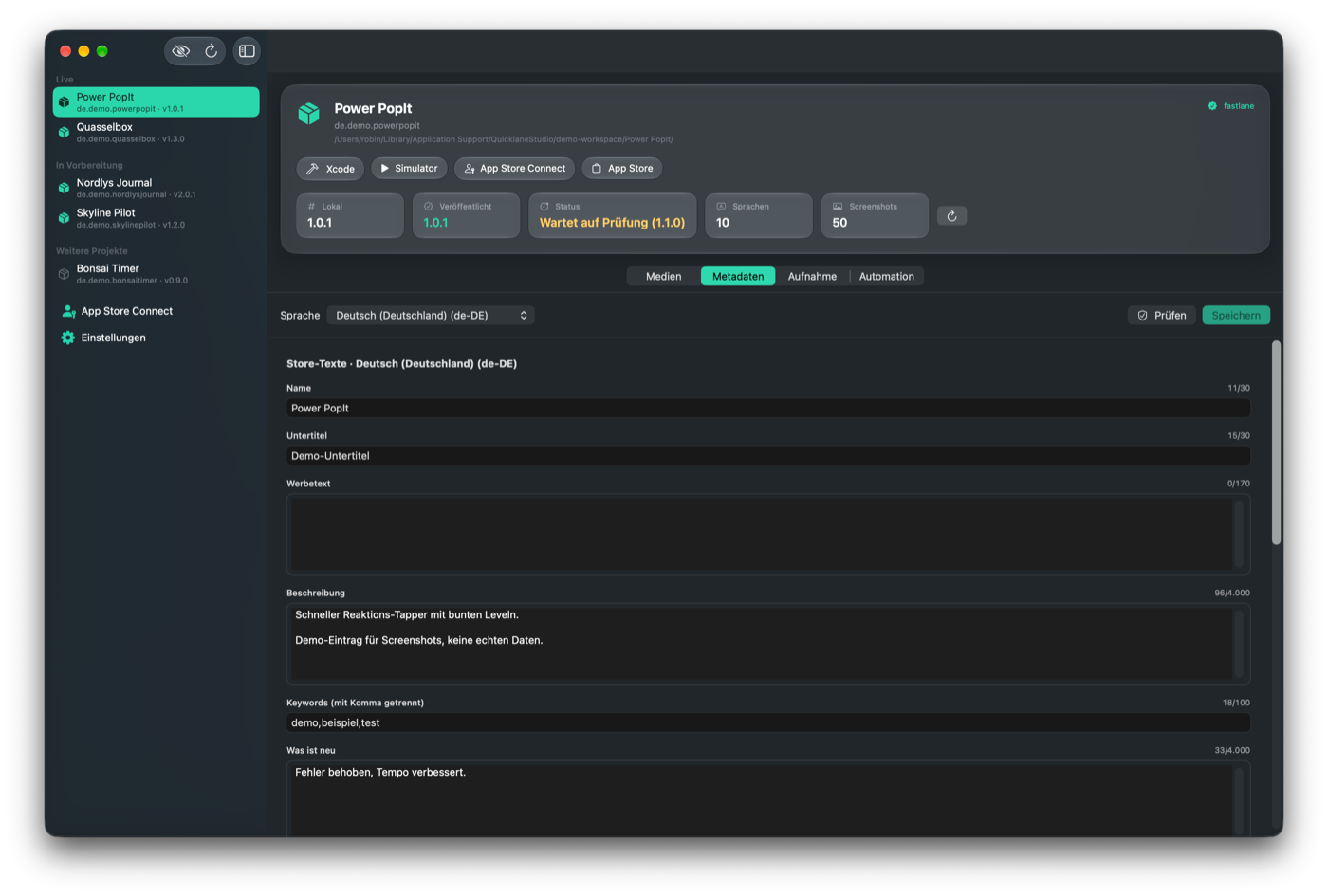Click the Name input field

[x=768, y=408]
